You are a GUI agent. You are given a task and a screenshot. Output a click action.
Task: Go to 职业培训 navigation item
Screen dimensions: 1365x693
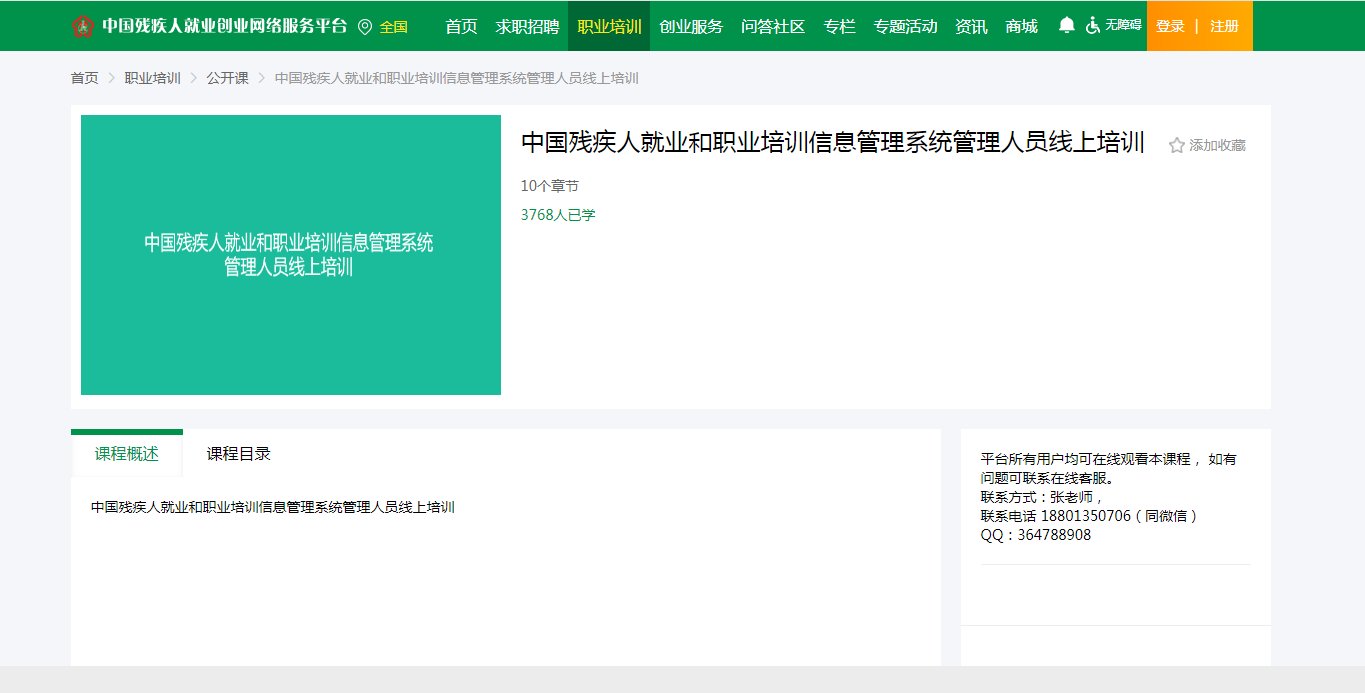coord(609,27)
